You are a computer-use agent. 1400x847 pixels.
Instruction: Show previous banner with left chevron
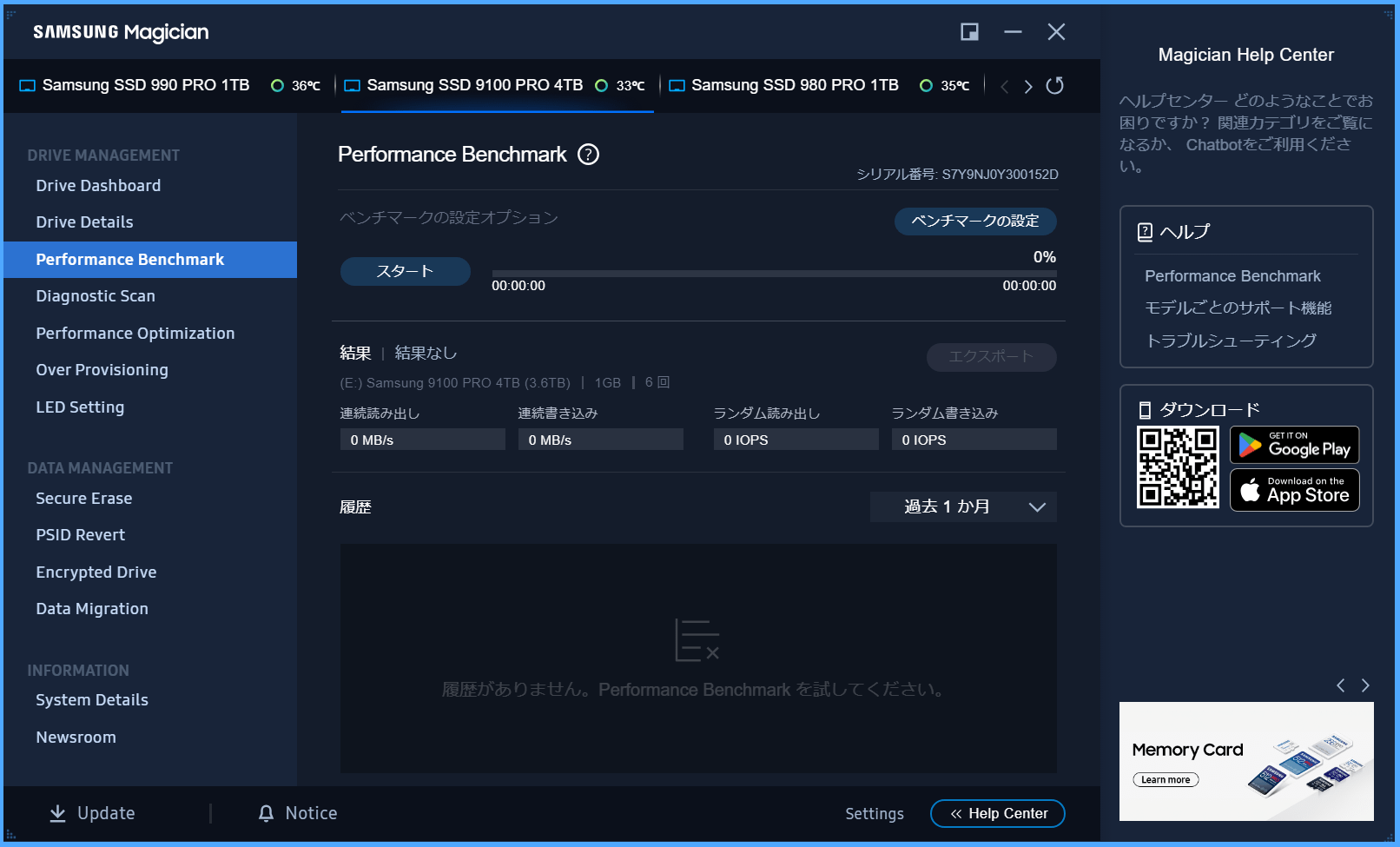click(1341, 685)
